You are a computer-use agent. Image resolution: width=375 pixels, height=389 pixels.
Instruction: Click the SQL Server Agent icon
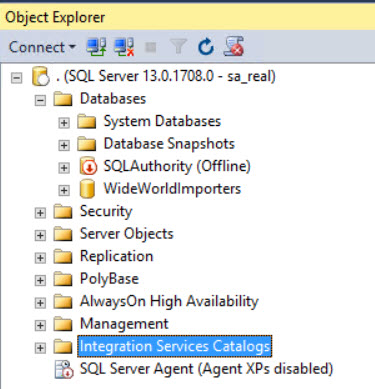pyautogui.click(x=64, y=369)
